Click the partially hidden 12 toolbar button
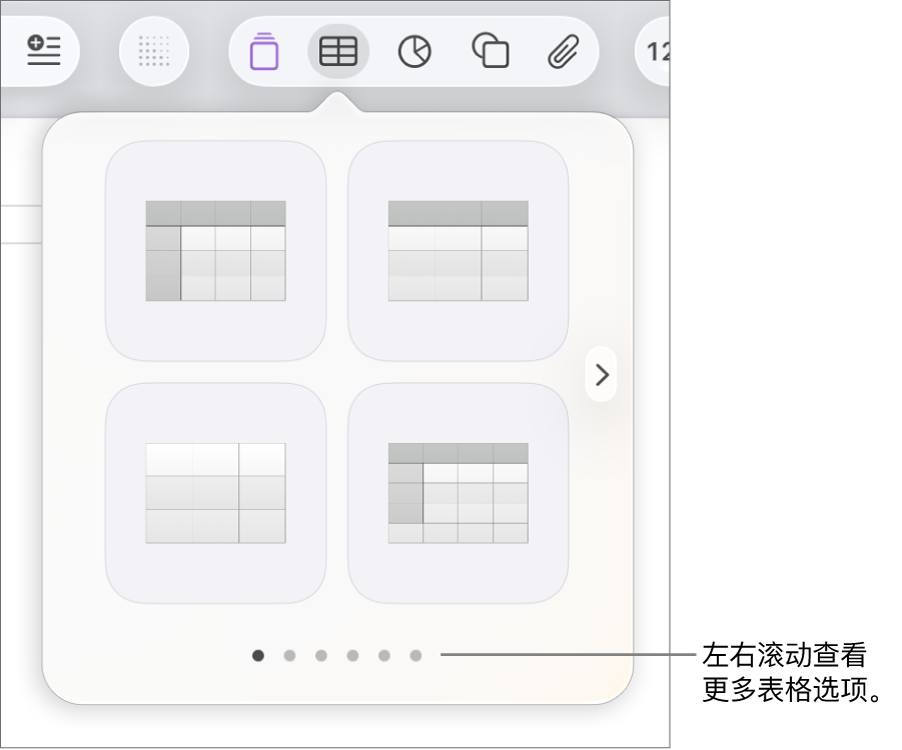Viewport: 902px width, 750px height. pyautogui.click(x=653, y=52)
